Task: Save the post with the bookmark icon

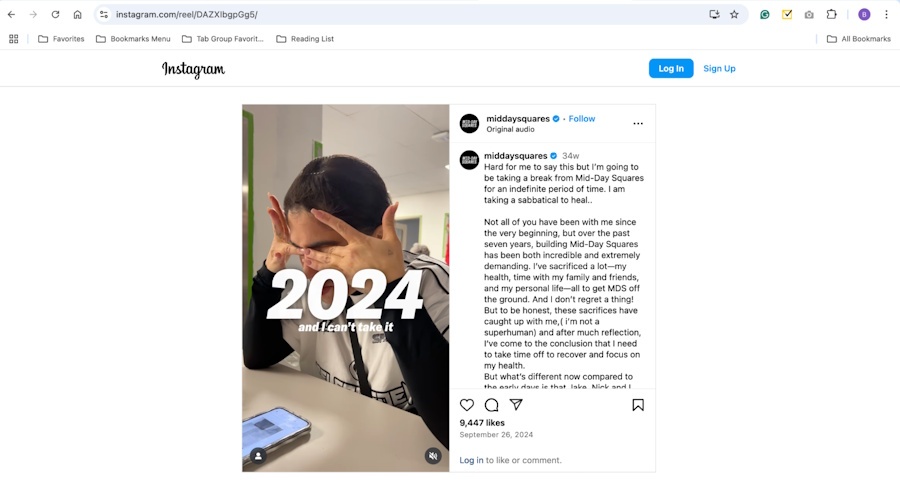Action: click(x=638, y=405)
